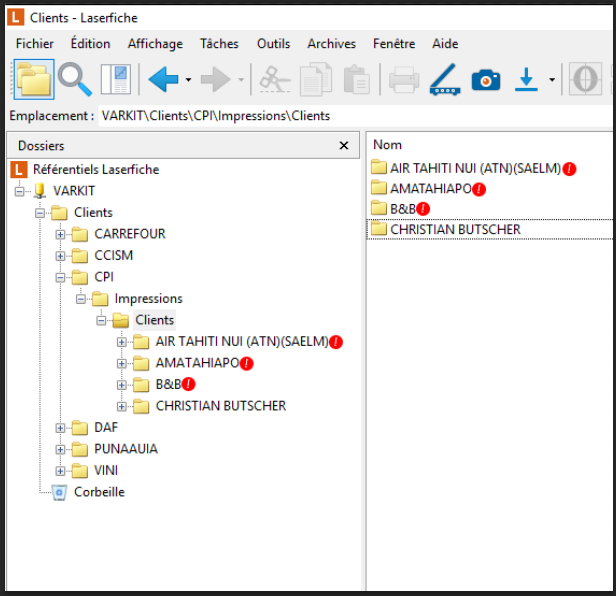Select AIR TAHITI NUI in the list
Screen dimensions: 616x596
475,169
